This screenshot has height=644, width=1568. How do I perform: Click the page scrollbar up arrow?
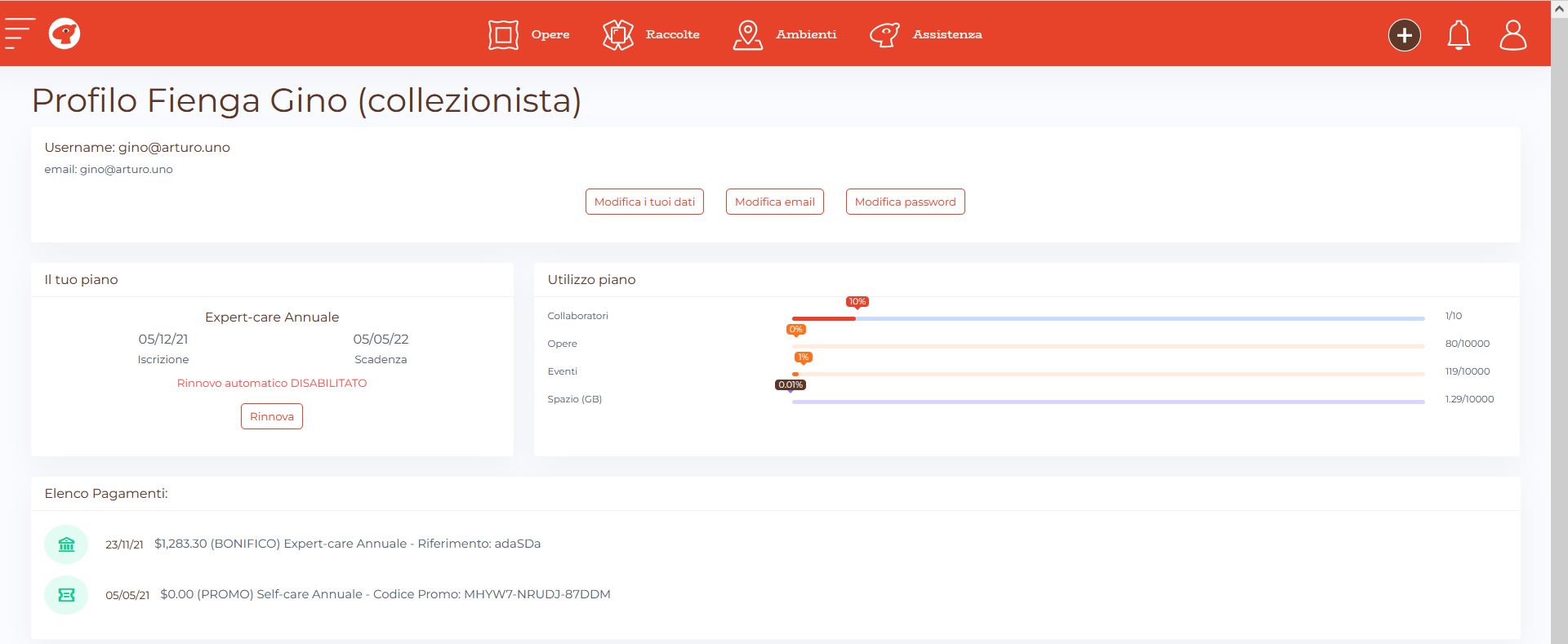(x=1559, y=7)
